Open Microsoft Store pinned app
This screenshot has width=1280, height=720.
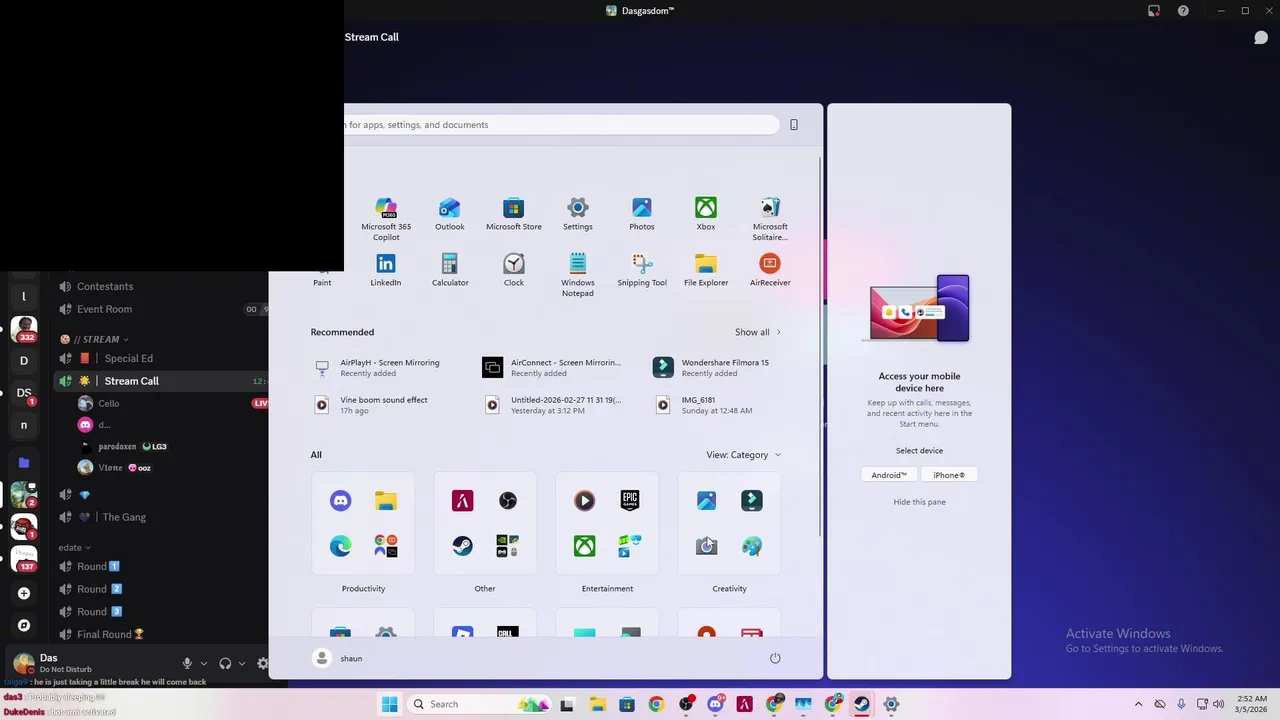[514, 214]
